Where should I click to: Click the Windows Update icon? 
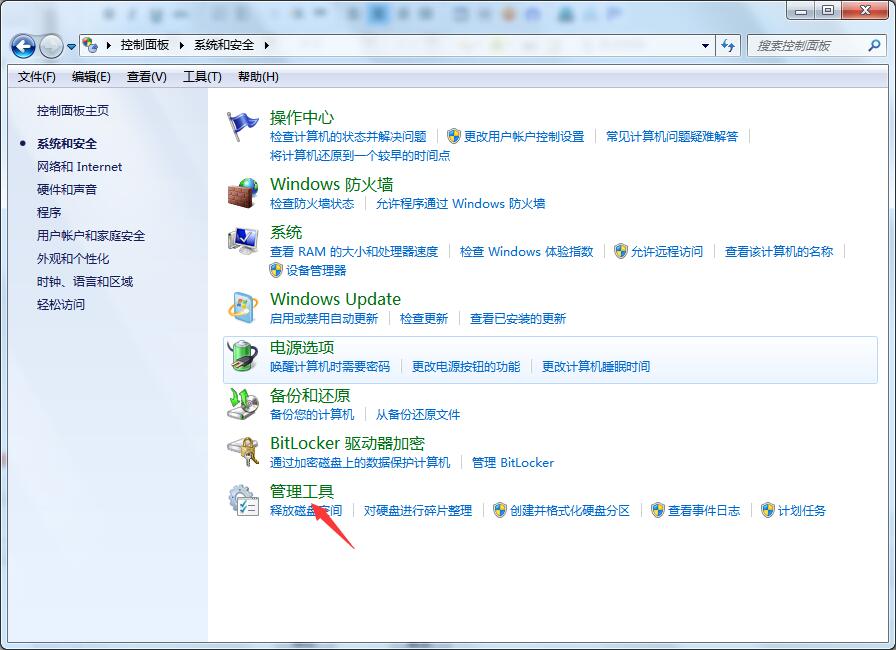(x=243, y=307)
